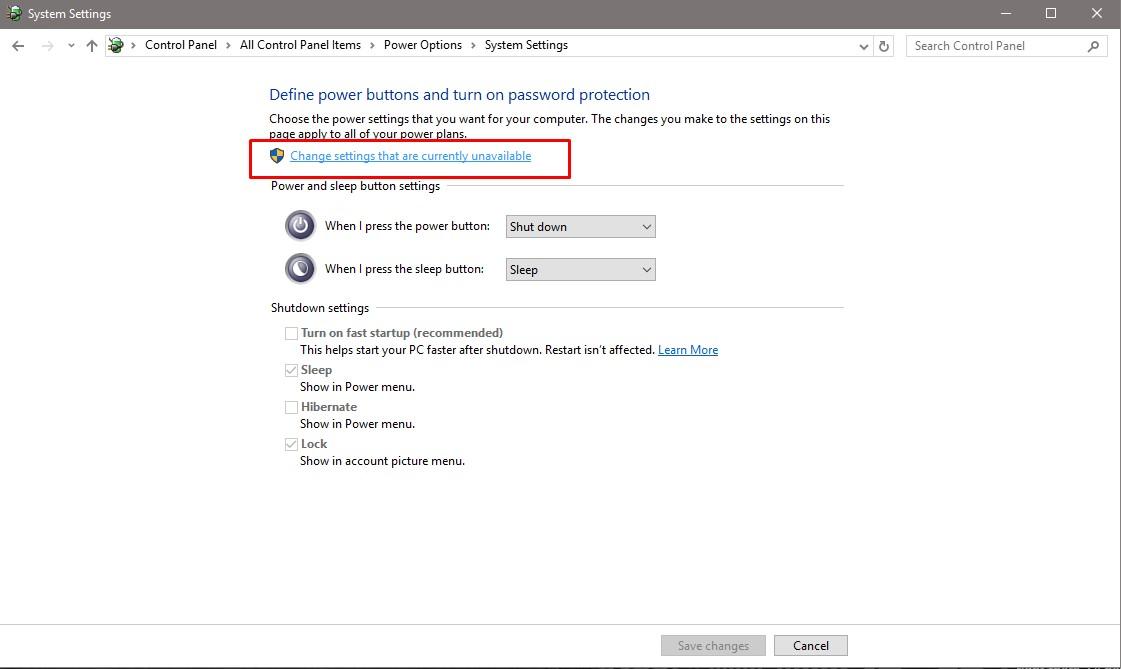The width and height of the screenshot is (1121, 669).
Task: Toggle the Sleep checkbox
Action: (x=291, y=370)
